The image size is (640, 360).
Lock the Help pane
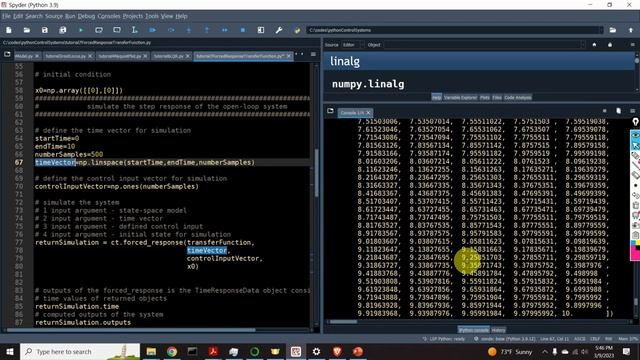tap(610, 45)
